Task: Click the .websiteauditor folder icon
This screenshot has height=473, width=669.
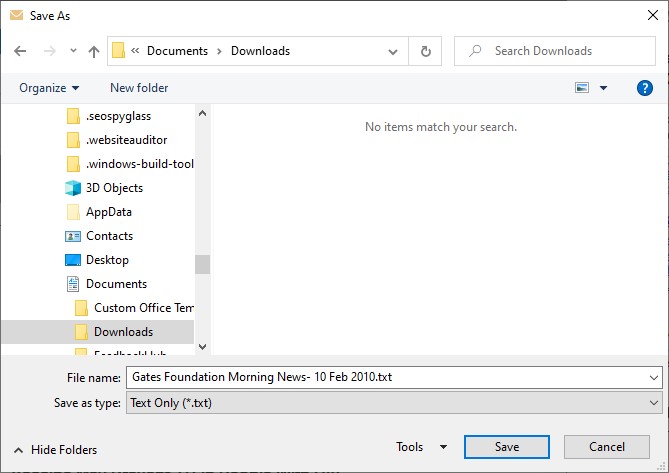Action: (x=73, y=140)
